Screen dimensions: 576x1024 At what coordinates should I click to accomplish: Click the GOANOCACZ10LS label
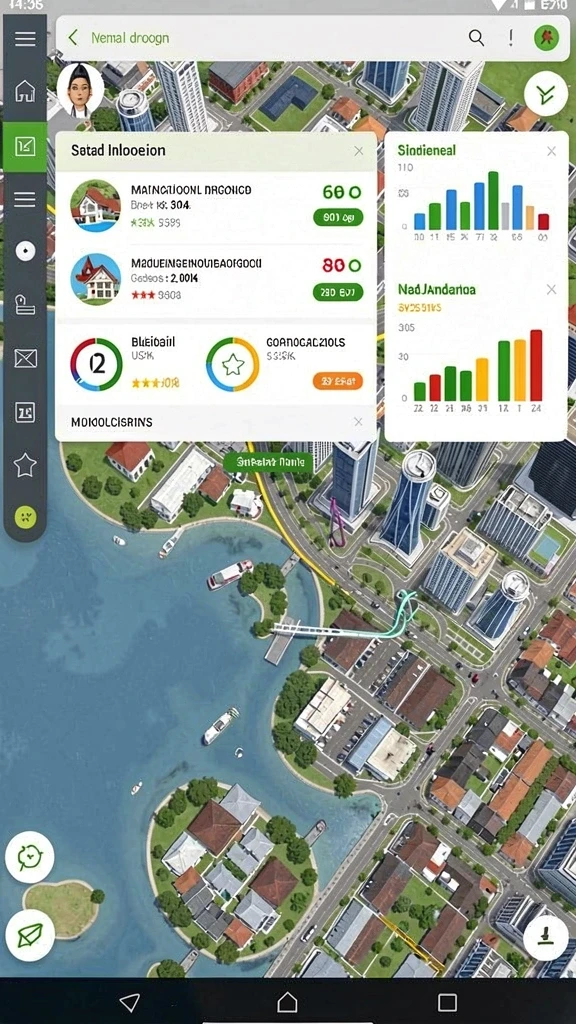[x=306, y=342]
